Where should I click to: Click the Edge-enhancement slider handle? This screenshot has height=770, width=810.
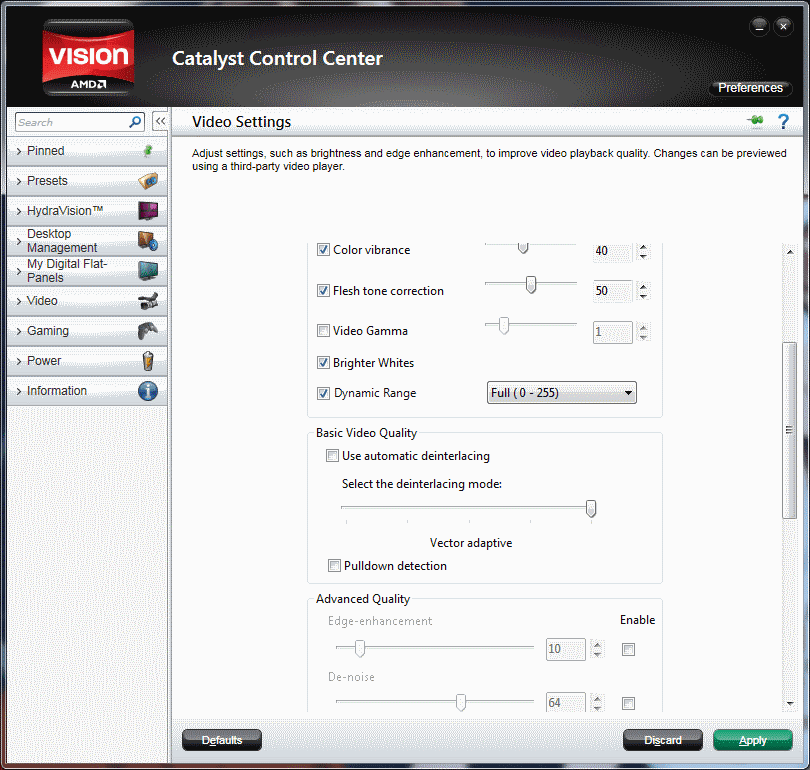[x=360, y=648]
